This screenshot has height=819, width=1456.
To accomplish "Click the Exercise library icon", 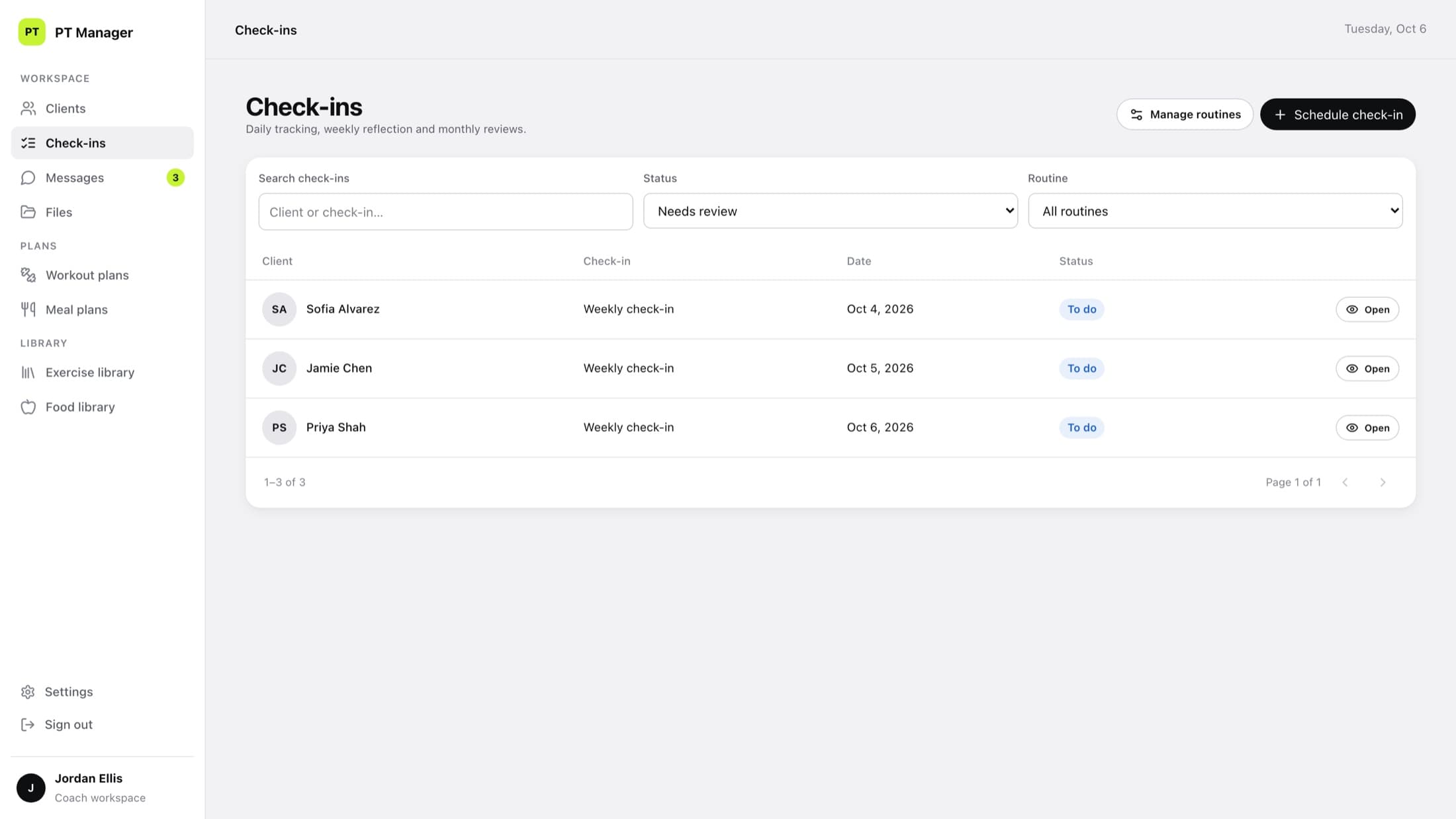I will pos(28,372).
